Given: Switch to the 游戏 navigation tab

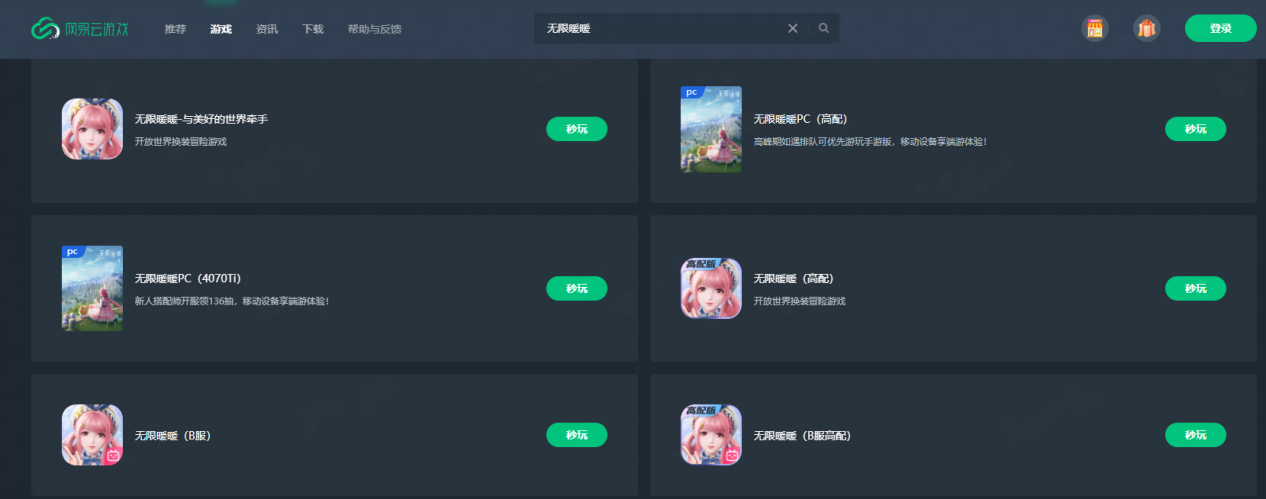Looking at the screenshot, I should tap(221, 29).
